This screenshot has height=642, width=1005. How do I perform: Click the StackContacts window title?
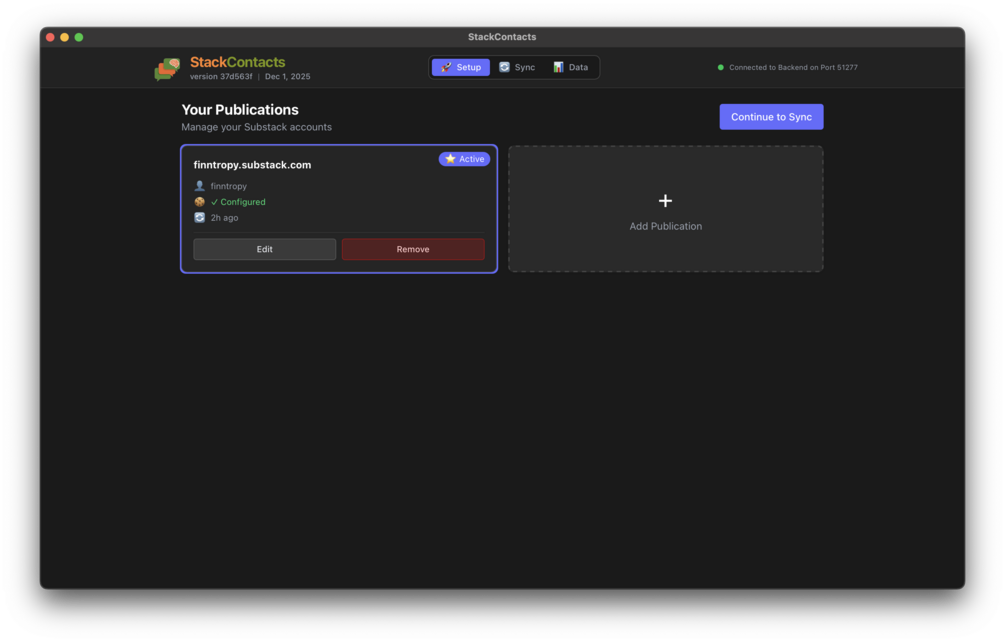502,37
